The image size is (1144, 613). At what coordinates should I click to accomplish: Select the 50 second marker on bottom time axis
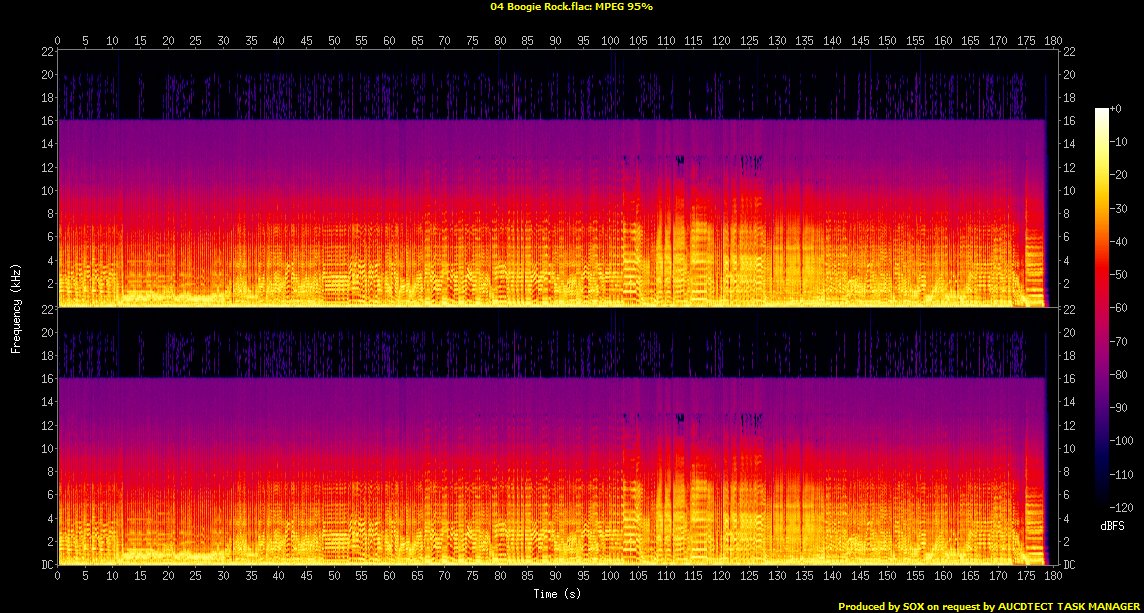[334, 577]
